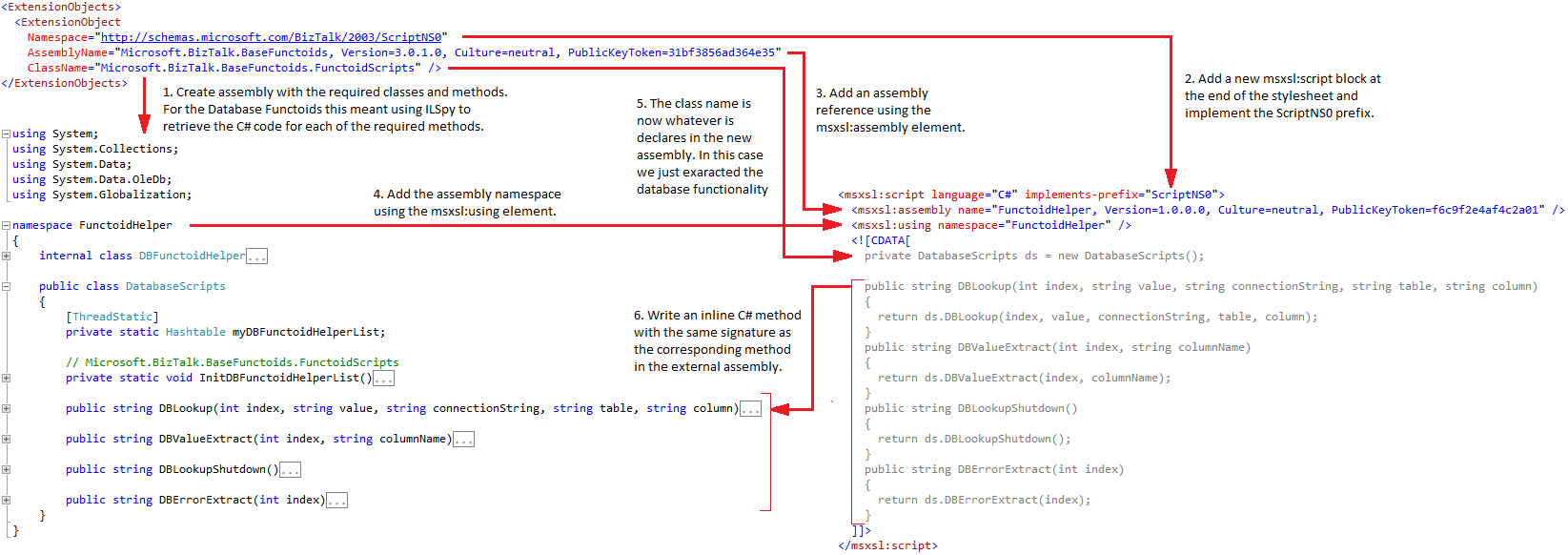Viewport: 1568px width, 555px height.
Task: Click 'internal class DBFunctoidHelper' text
Action: tap(142, 256)
